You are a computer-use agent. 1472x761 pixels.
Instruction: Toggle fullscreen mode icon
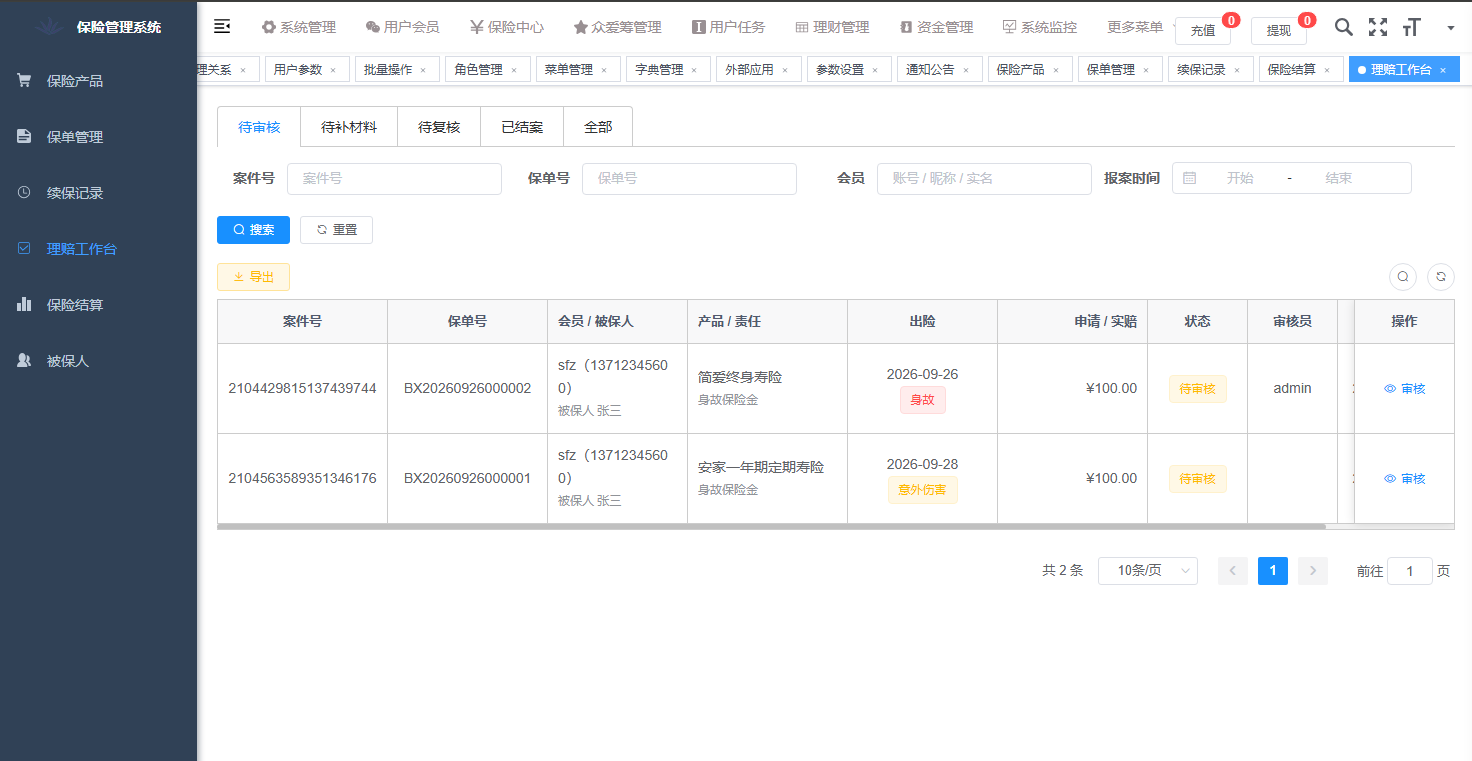tap(1378, 27)
